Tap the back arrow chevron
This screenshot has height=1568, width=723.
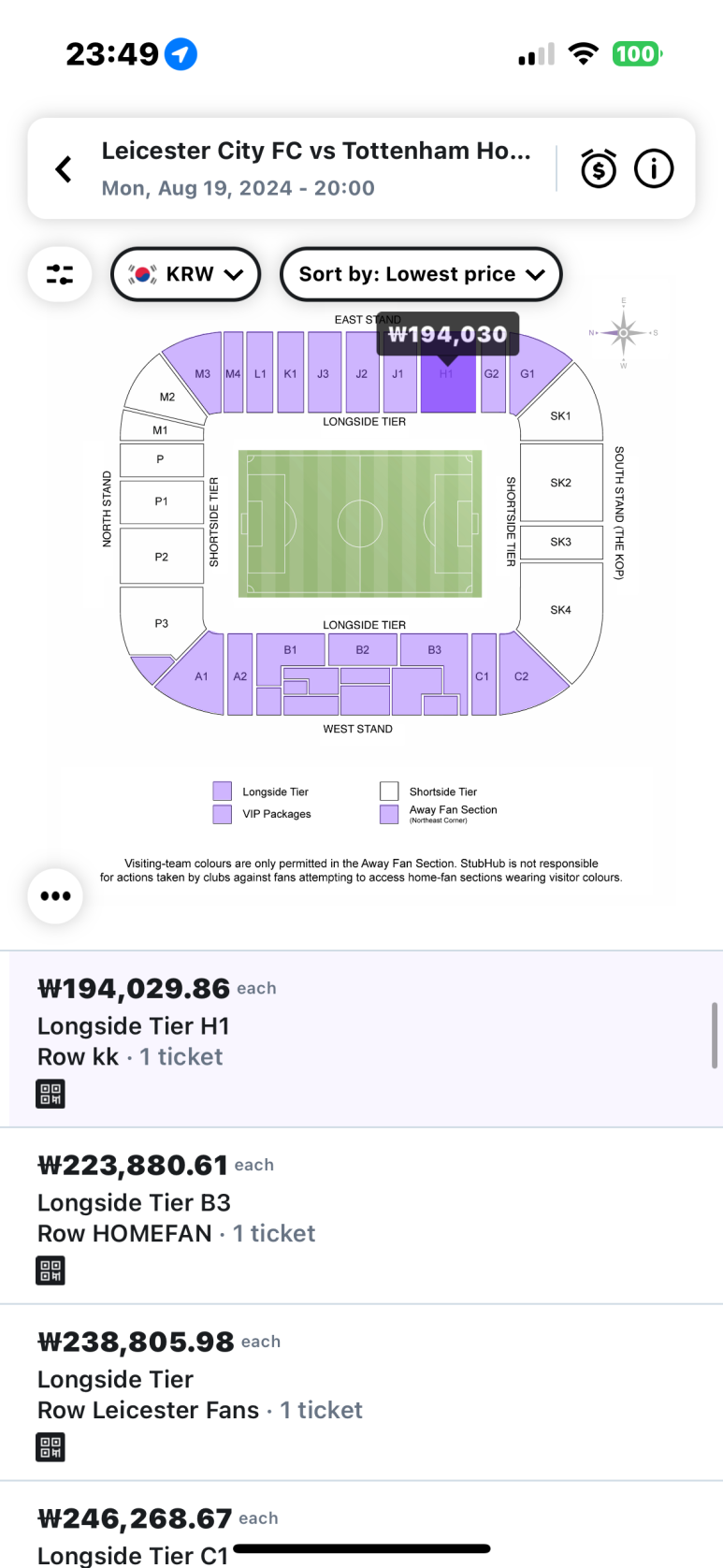64,169
